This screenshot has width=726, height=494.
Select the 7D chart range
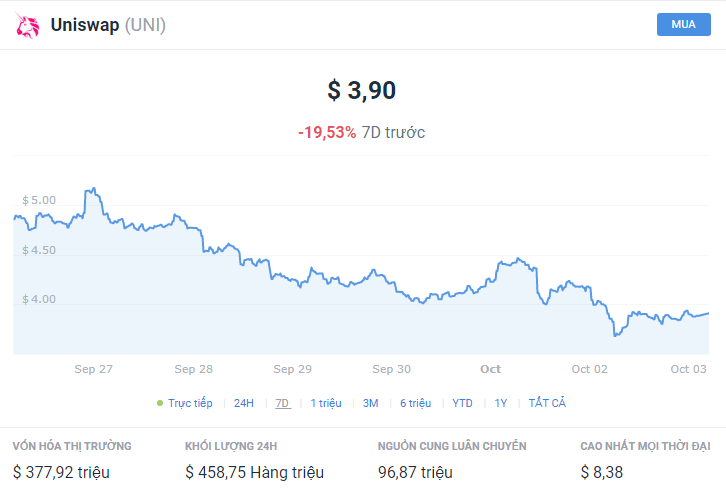283,403
